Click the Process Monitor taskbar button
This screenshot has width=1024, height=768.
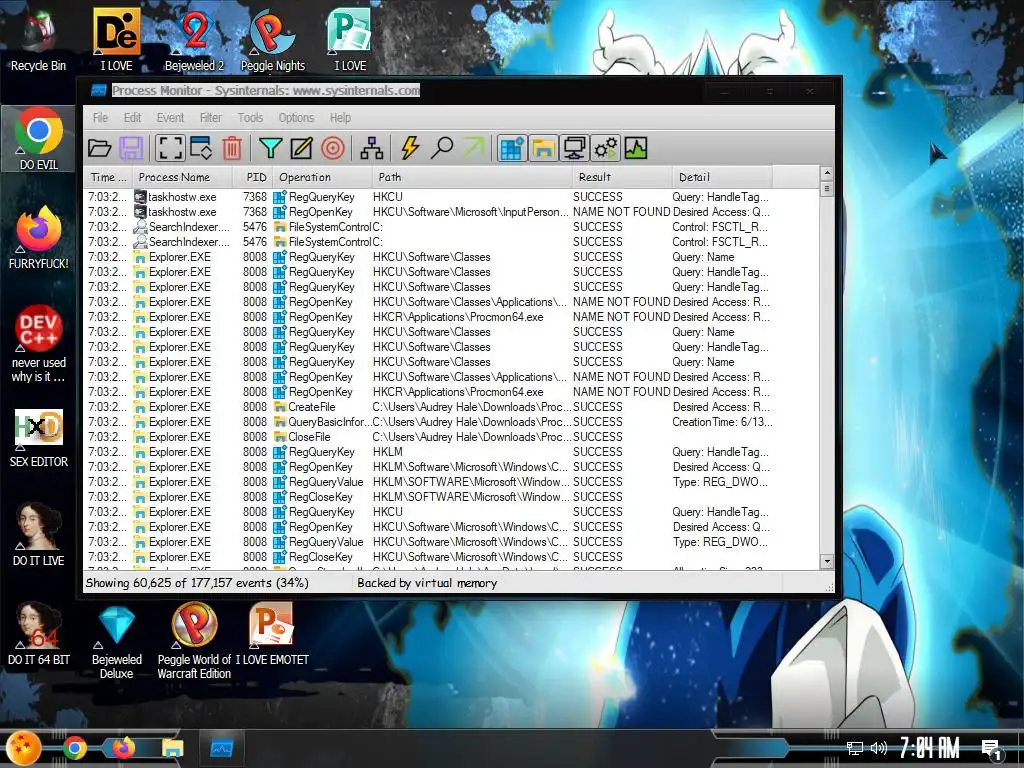pos(221,748)
